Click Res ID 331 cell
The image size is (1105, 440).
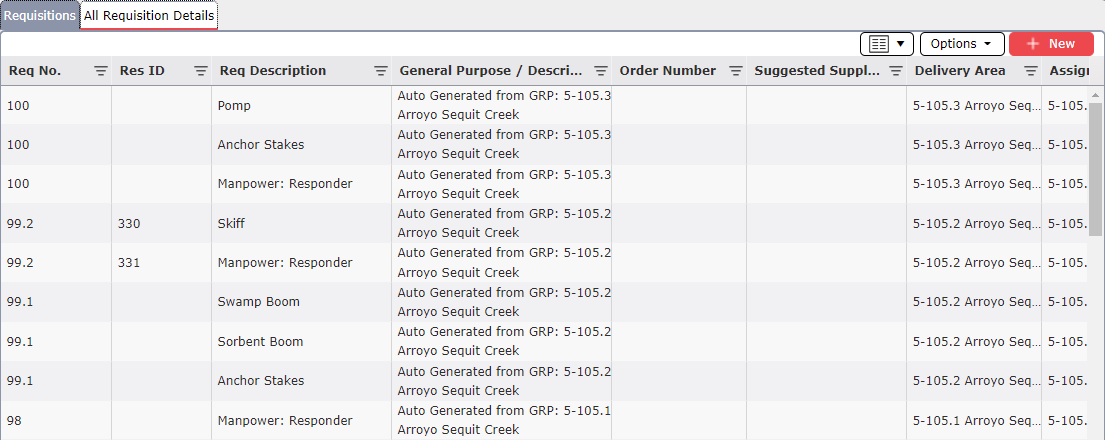pyautogui.click(x=129, y=263)
